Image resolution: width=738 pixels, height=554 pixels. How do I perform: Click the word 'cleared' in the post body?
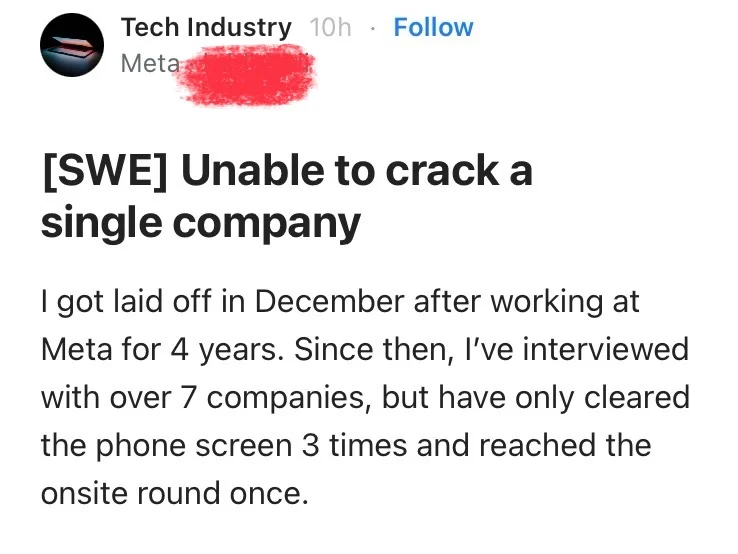point(637,398)
